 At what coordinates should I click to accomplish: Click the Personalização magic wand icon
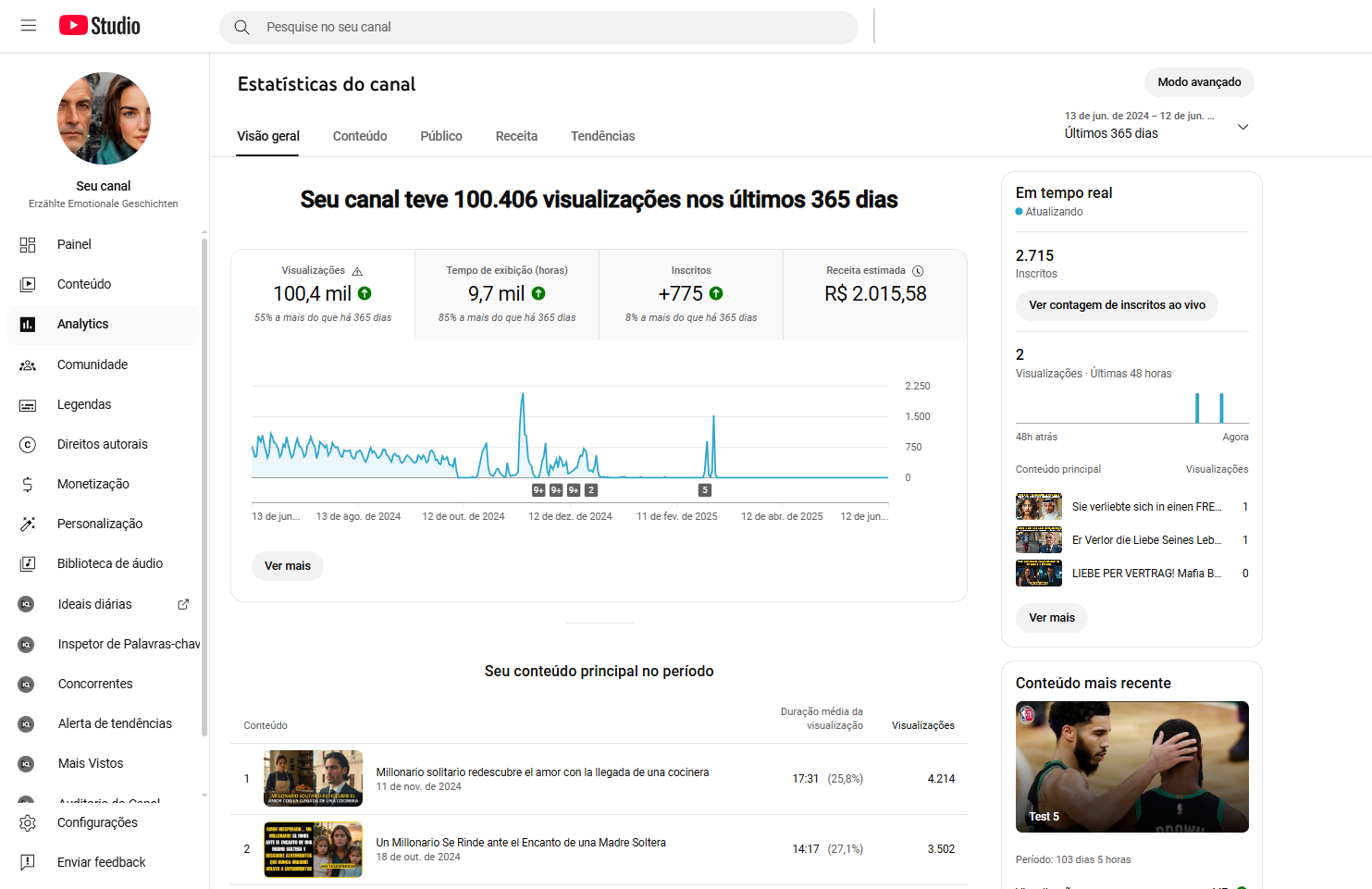pyautogui.click(x=28, y=524)
